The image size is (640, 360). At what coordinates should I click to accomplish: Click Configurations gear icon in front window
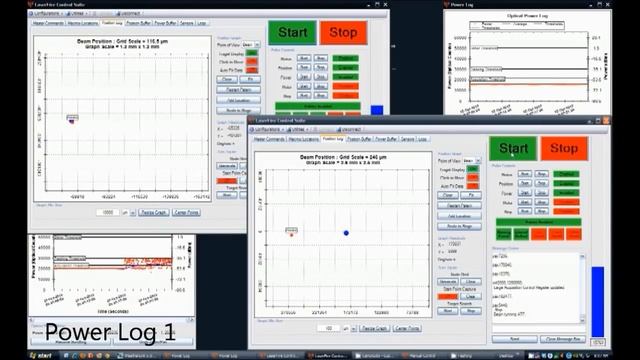coord(253,129)
